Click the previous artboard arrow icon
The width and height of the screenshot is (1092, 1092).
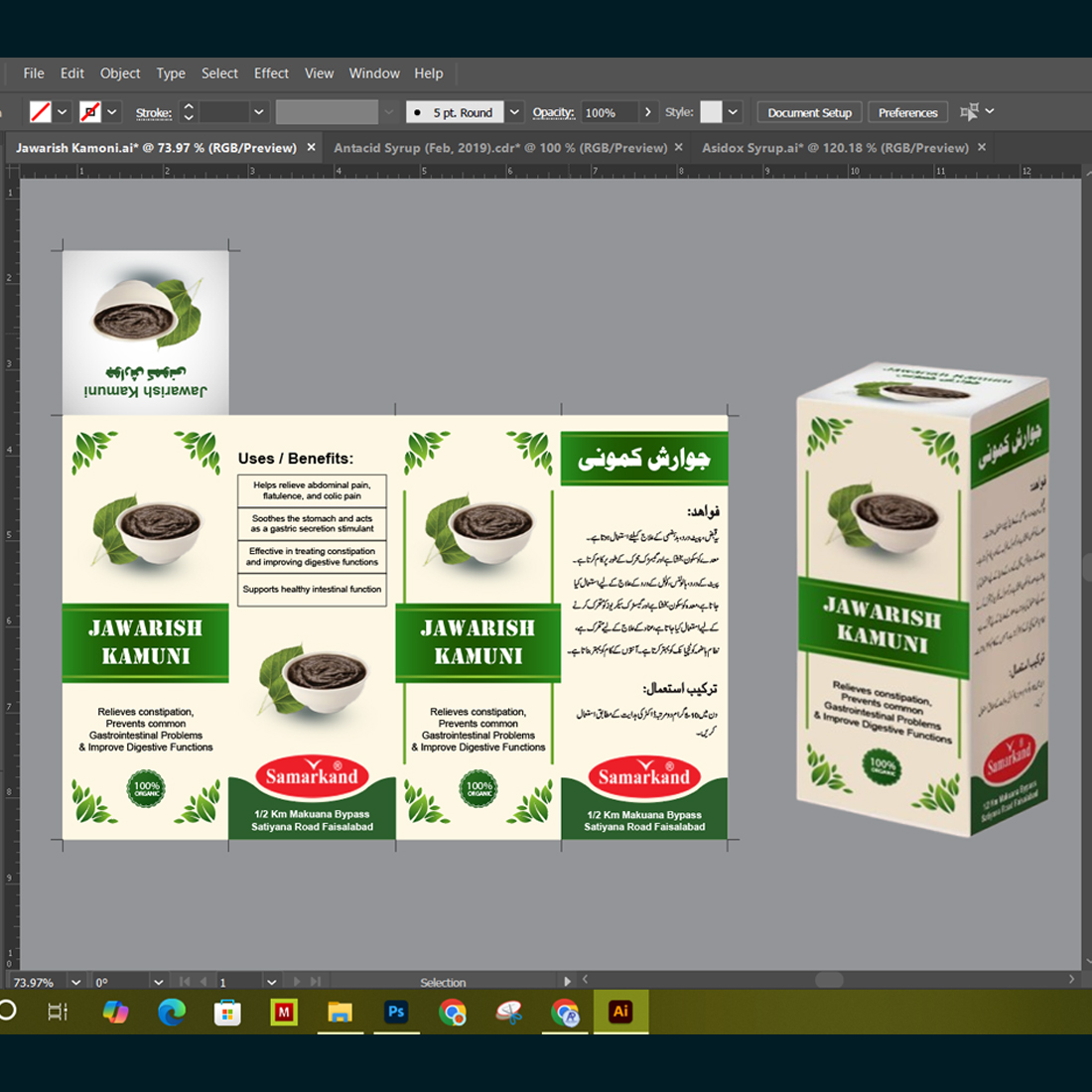pos(204,981)
